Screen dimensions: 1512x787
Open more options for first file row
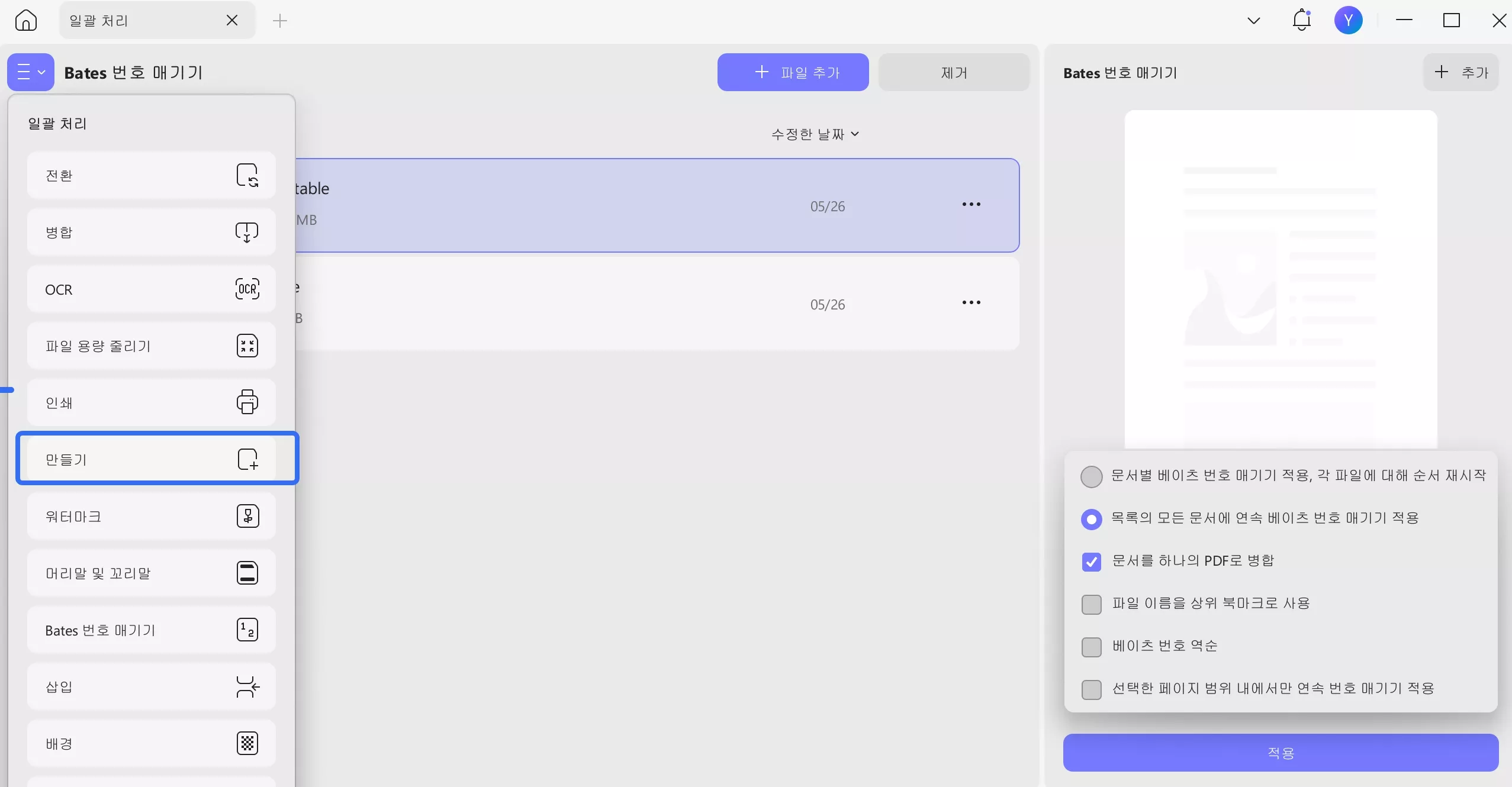coord(971,204)
